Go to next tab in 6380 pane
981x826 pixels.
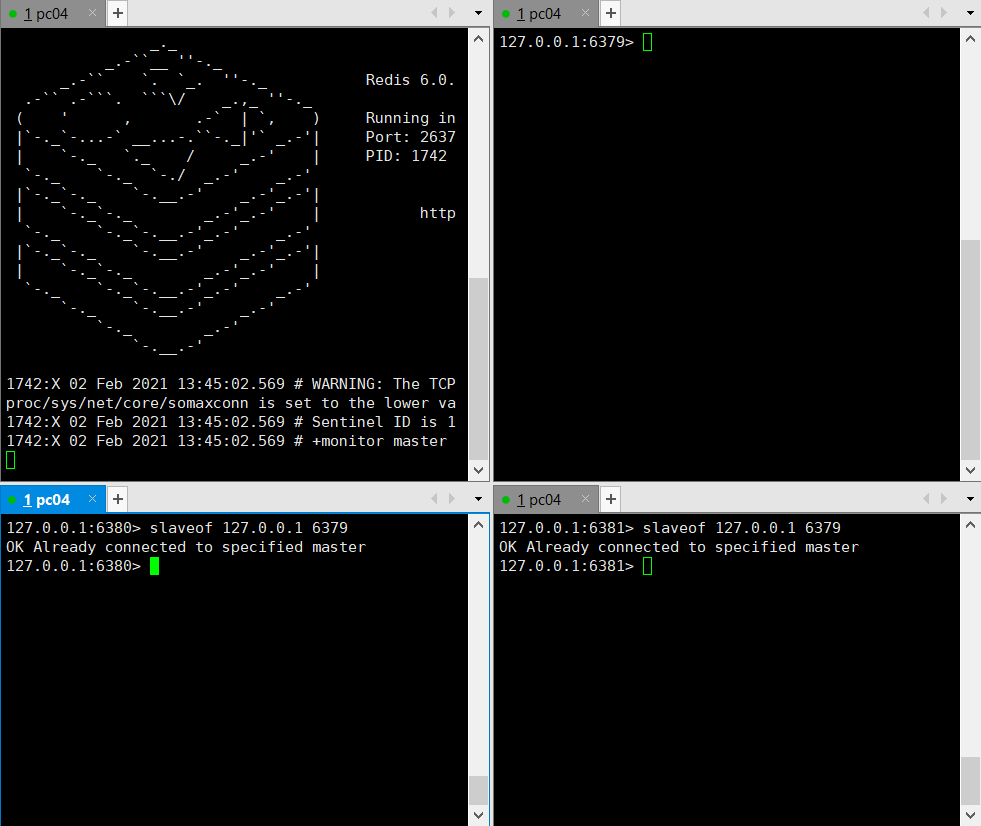tap(452, 499)
